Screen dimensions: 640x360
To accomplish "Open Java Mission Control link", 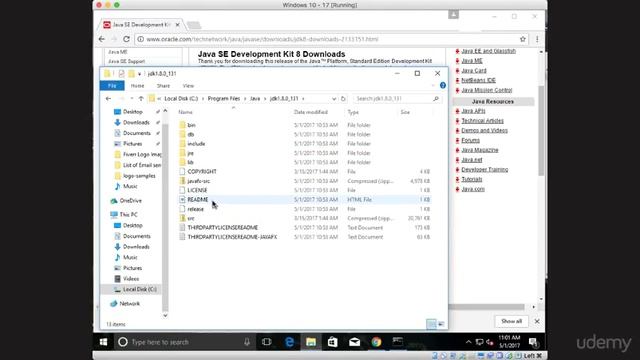I will (x=487, y=90).
